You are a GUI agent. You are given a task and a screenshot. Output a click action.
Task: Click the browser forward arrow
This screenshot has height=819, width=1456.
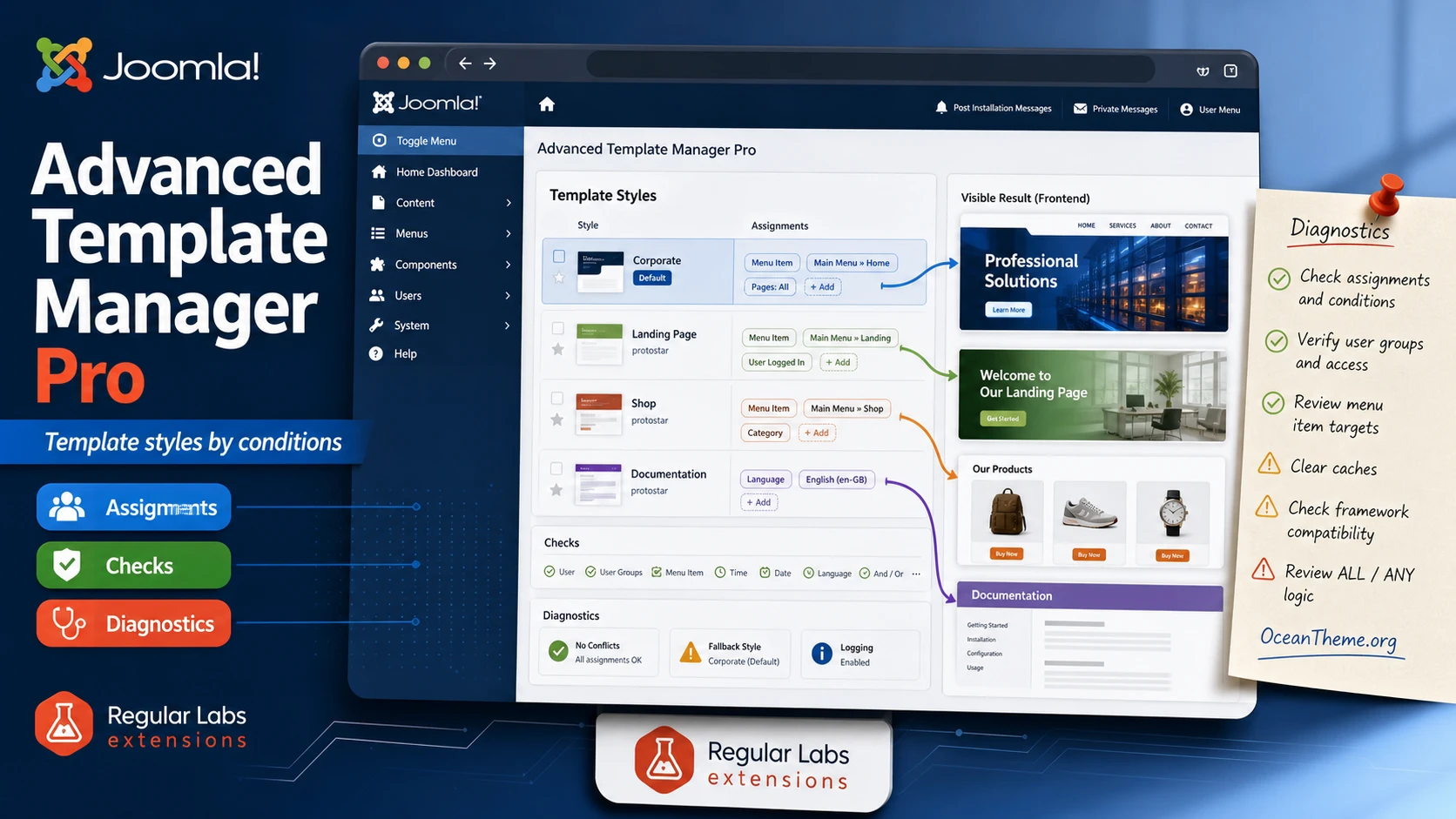pyautogui.click(x=490, y=64)
